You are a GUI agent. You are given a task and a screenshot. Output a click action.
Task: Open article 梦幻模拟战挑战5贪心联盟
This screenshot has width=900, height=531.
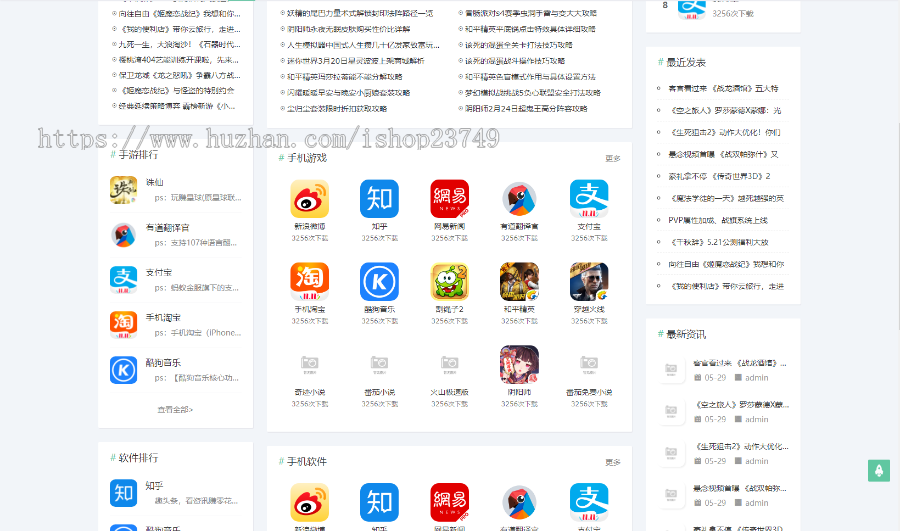pyautogui.click(x=533, y=92)
